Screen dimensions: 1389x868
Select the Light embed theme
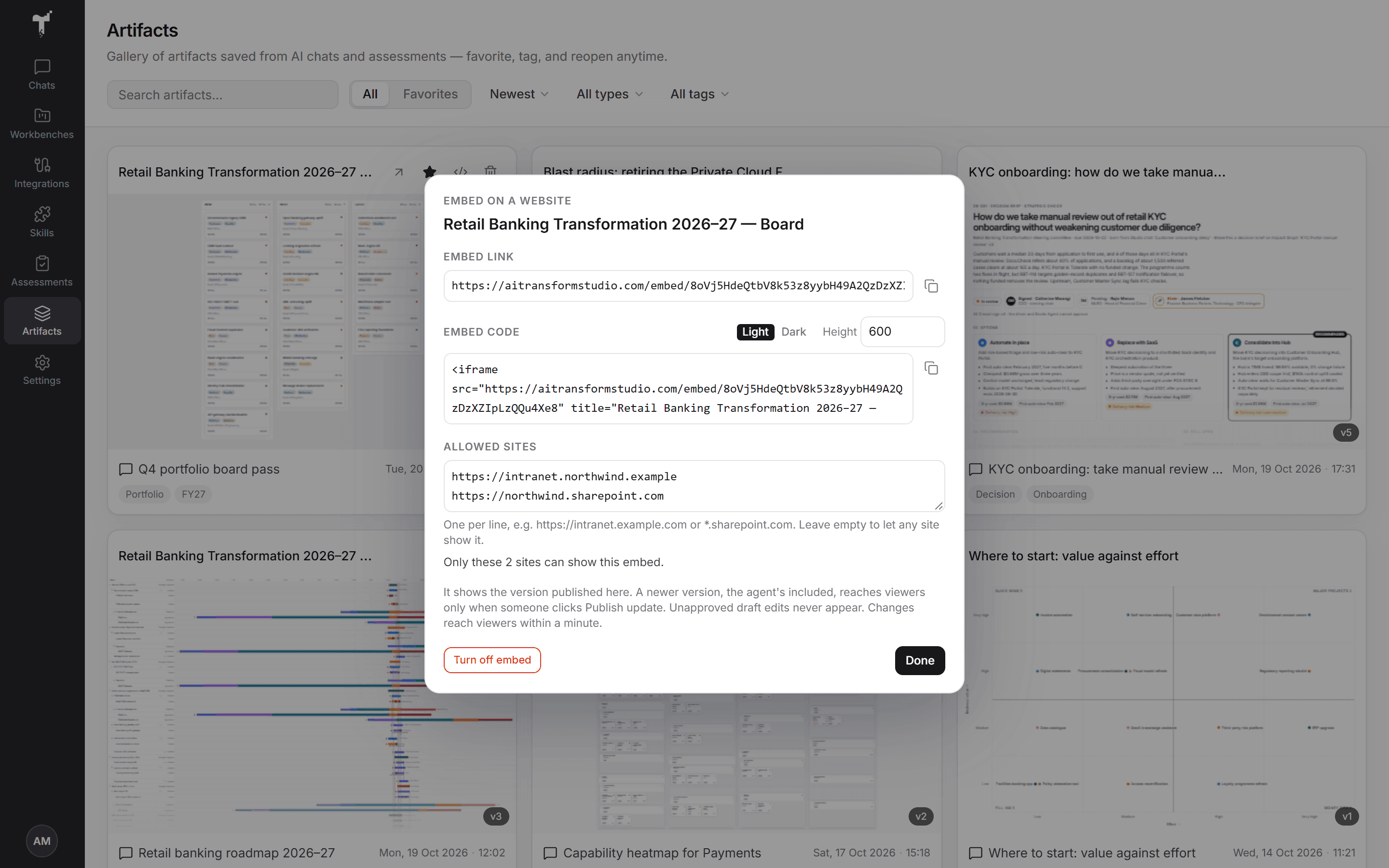click(755, 332)
